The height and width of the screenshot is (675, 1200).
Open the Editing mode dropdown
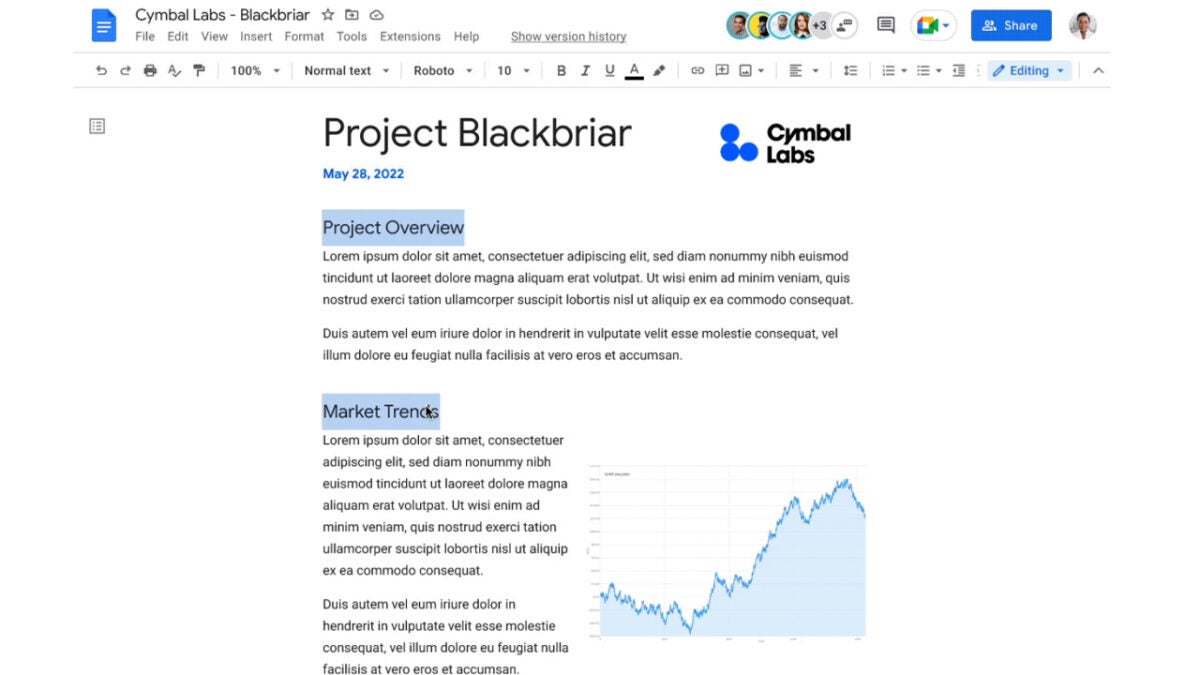pos(1029,70)
